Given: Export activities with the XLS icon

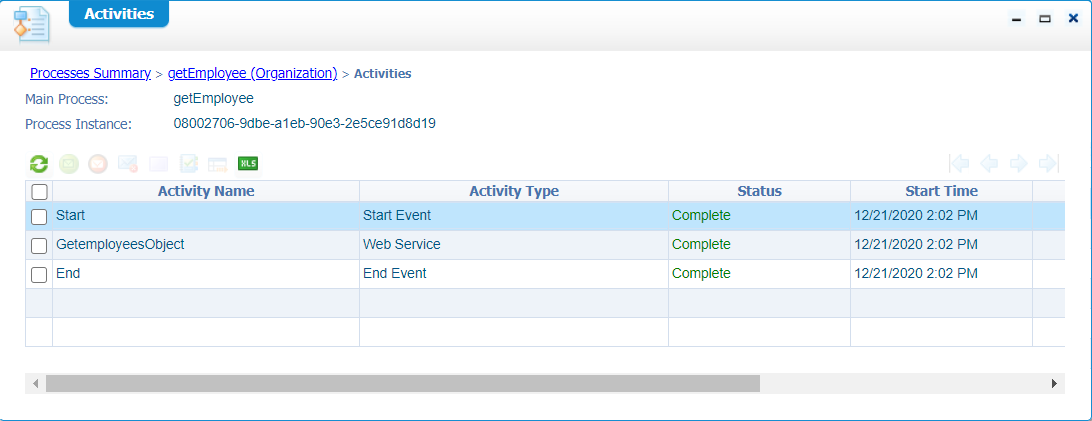Looking at the screenshot, I should [248, 164].
